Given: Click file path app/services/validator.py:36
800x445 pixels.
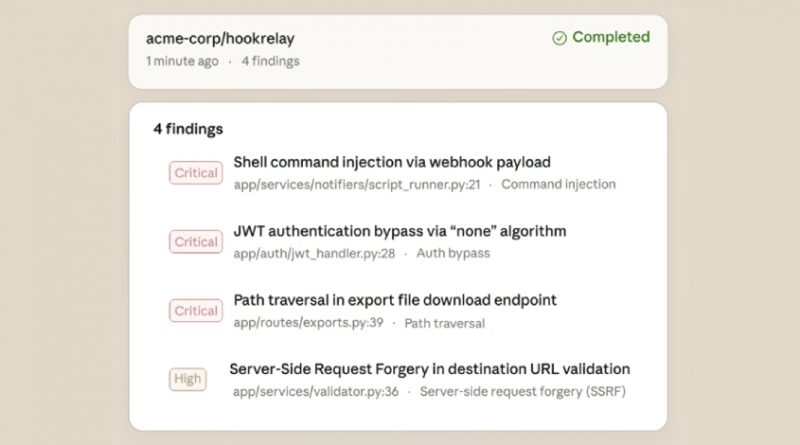Looking at the screenshot, I should pyautogui.click(x=315, y=392).
